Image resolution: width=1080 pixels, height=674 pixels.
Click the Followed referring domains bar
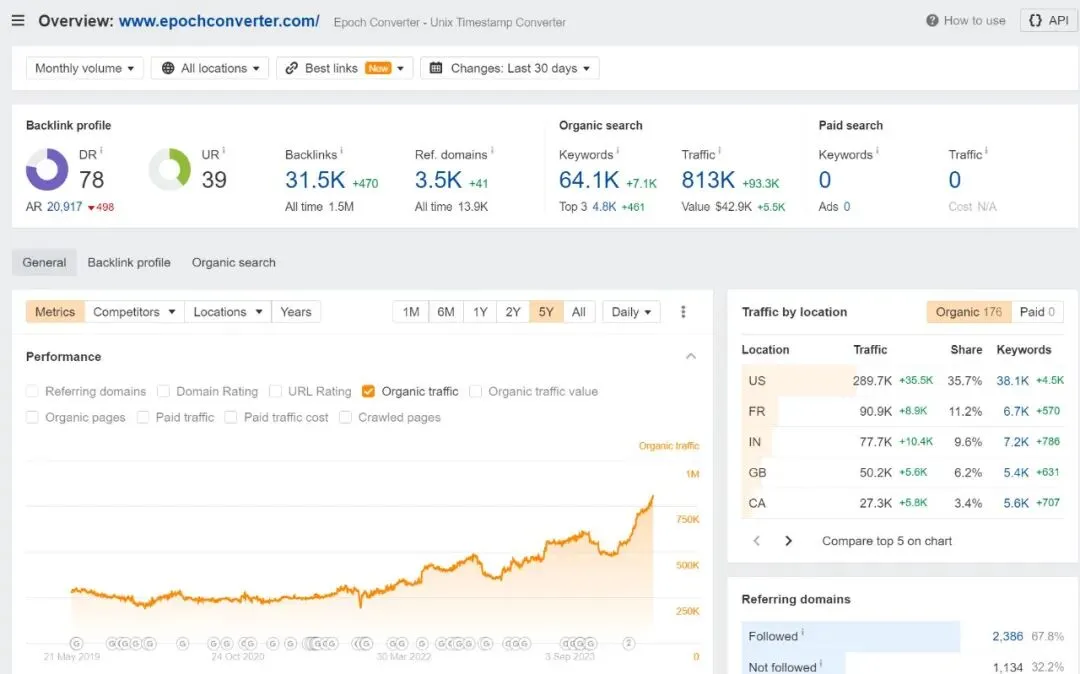[x=851, y=636]
